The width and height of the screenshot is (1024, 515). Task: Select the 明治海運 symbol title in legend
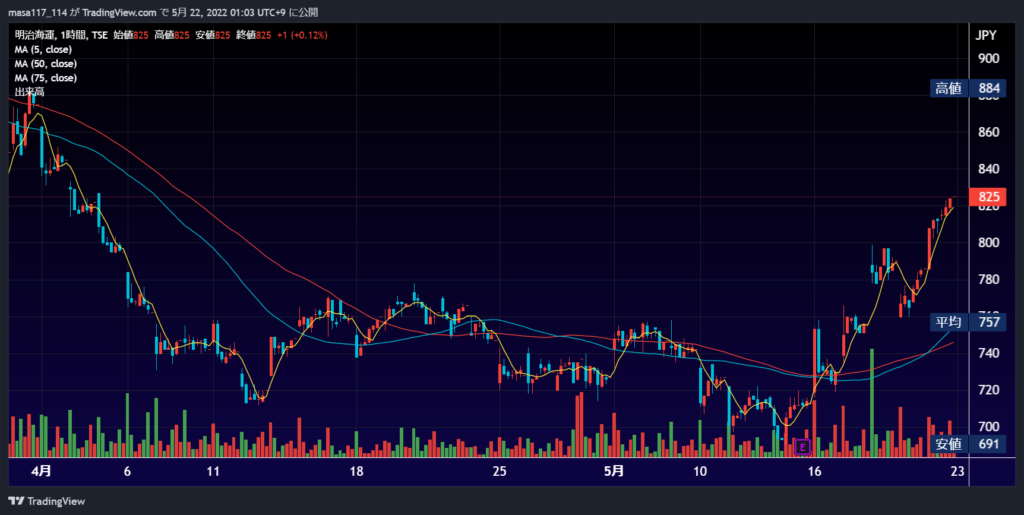34,35
